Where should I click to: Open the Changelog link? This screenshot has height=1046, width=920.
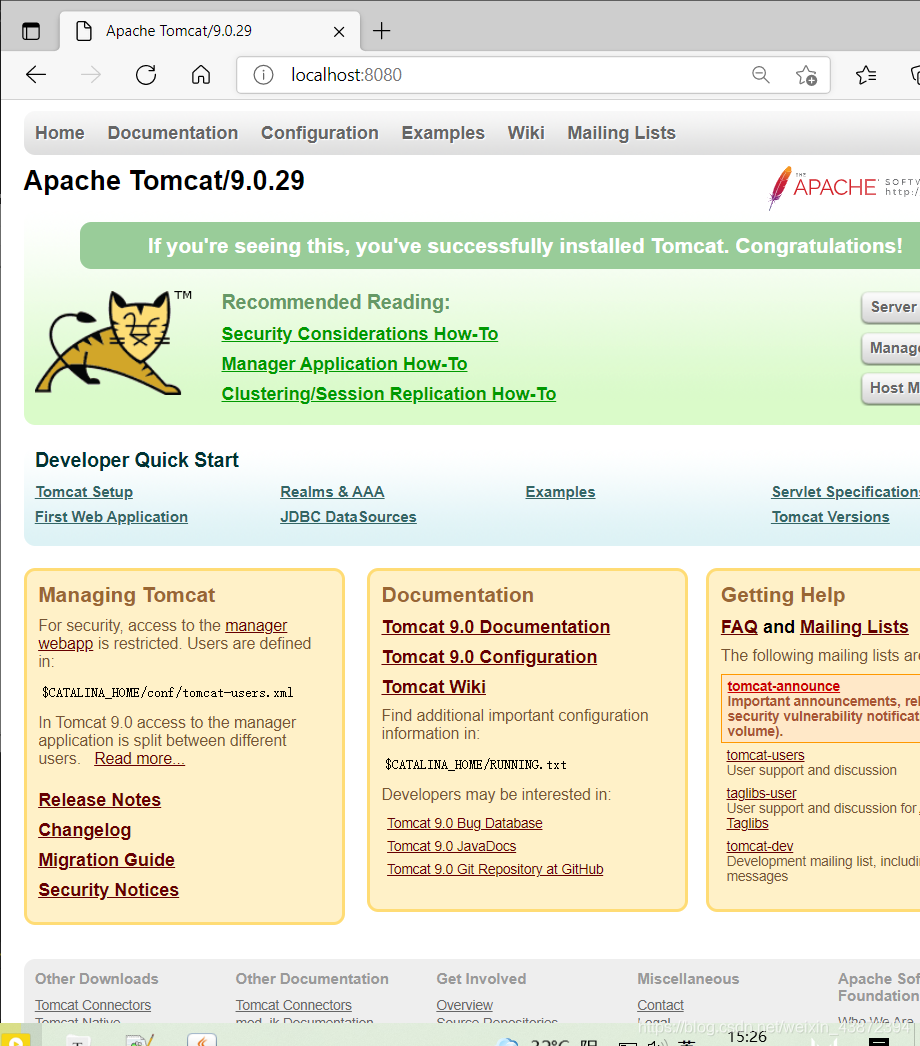click(x=85, y=830)
